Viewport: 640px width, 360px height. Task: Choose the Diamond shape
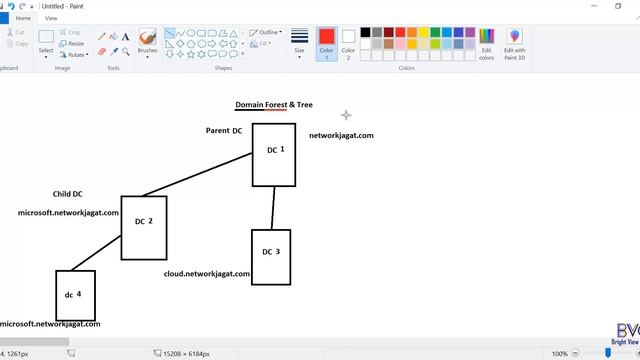180,44
